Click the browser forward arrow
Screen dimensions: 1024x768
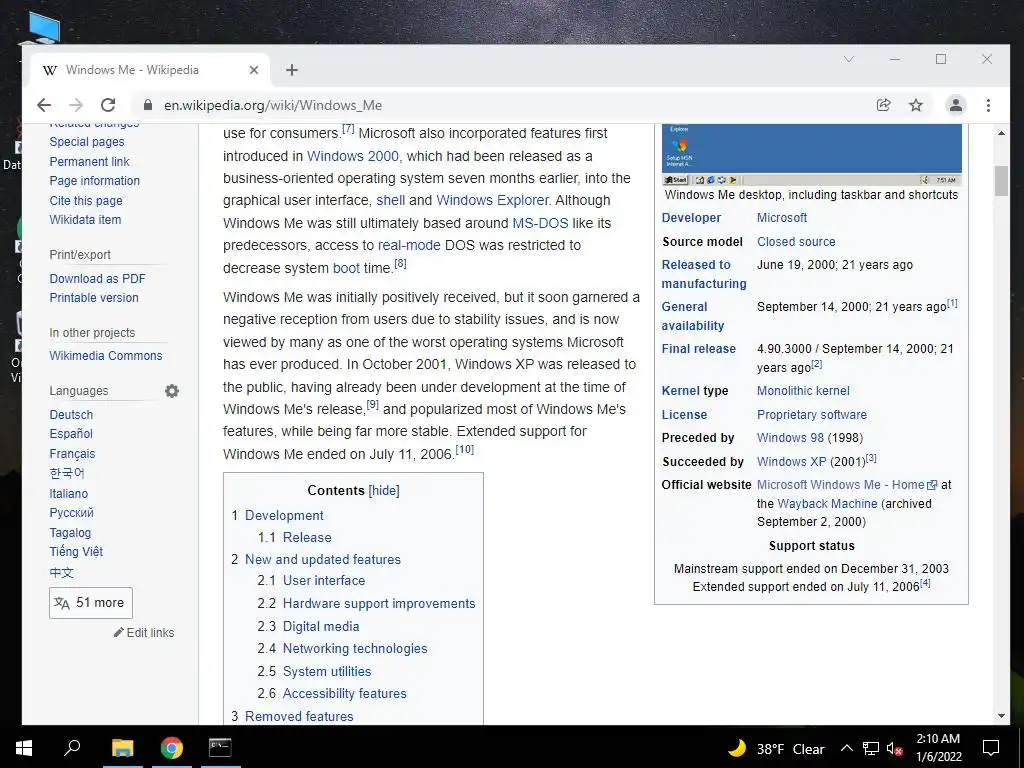76,105
